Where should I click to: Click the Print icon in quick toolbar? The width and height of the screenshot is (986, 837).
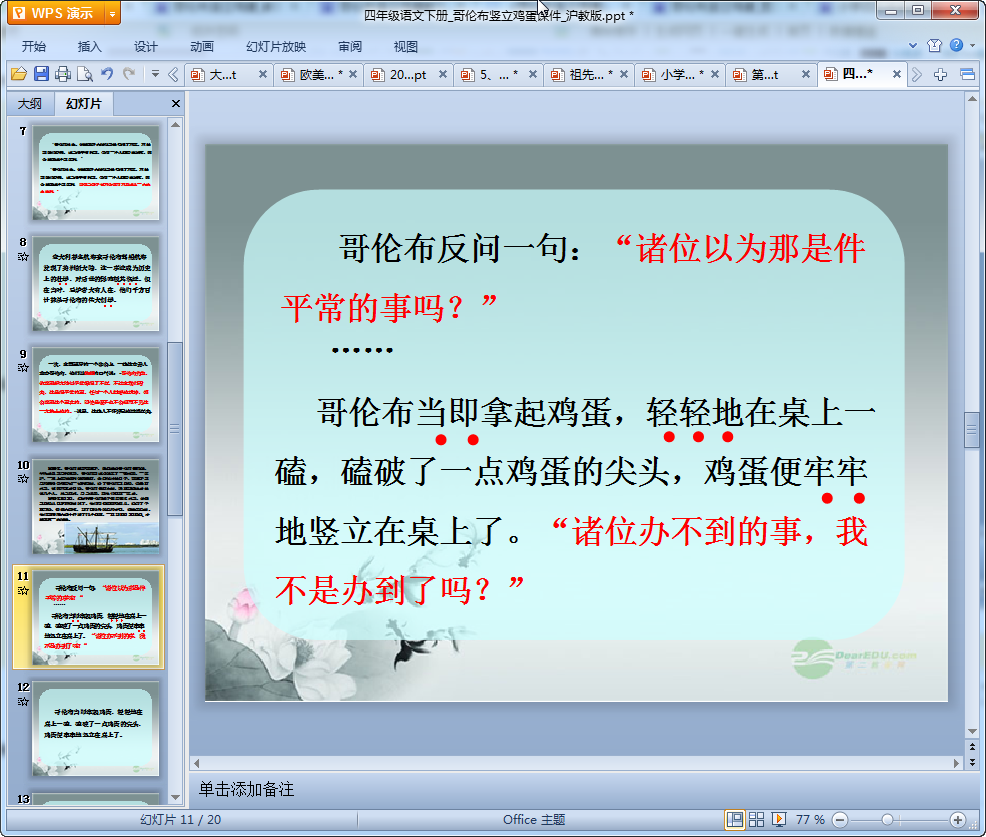[x=63, y=74]
